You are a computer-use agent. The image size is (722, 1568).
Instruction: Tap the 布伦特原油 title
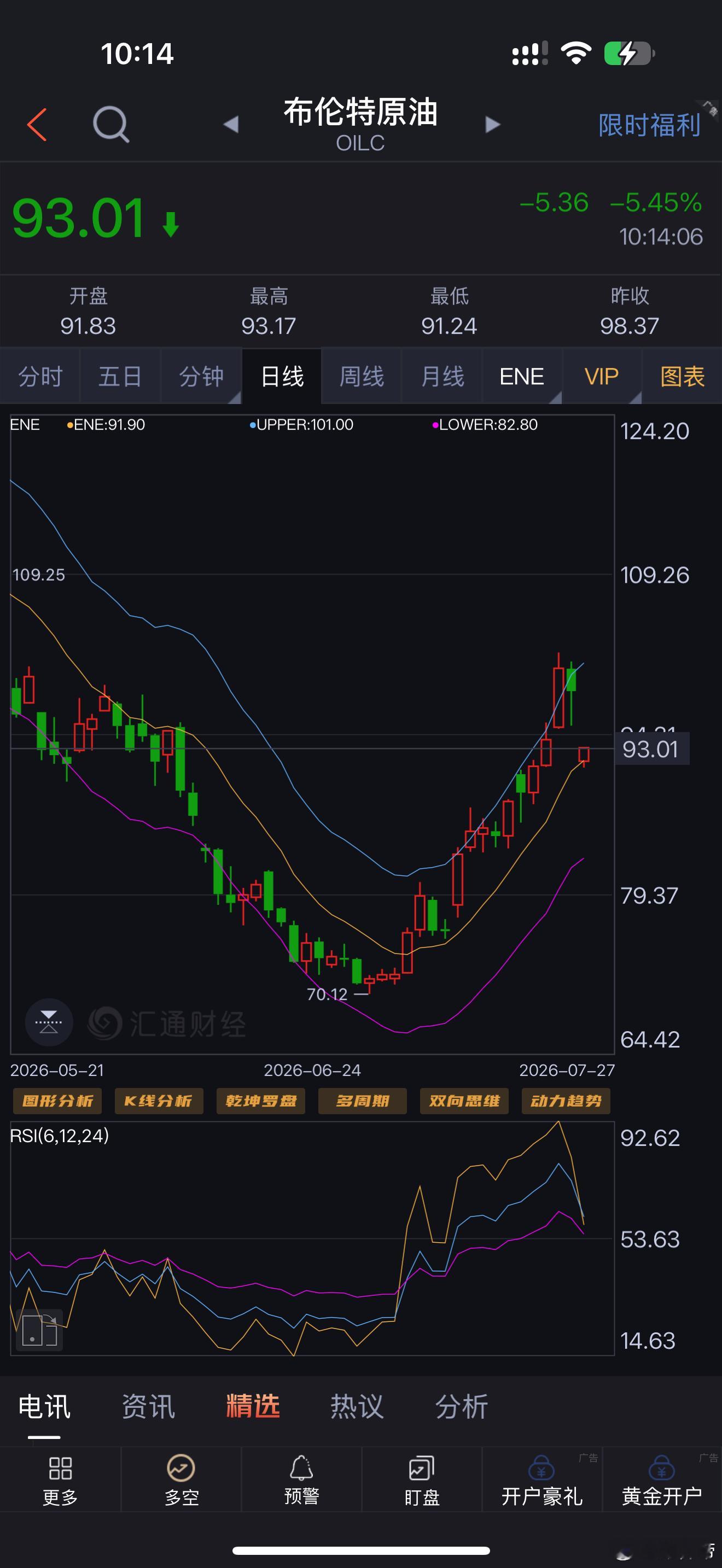[360, 112]
